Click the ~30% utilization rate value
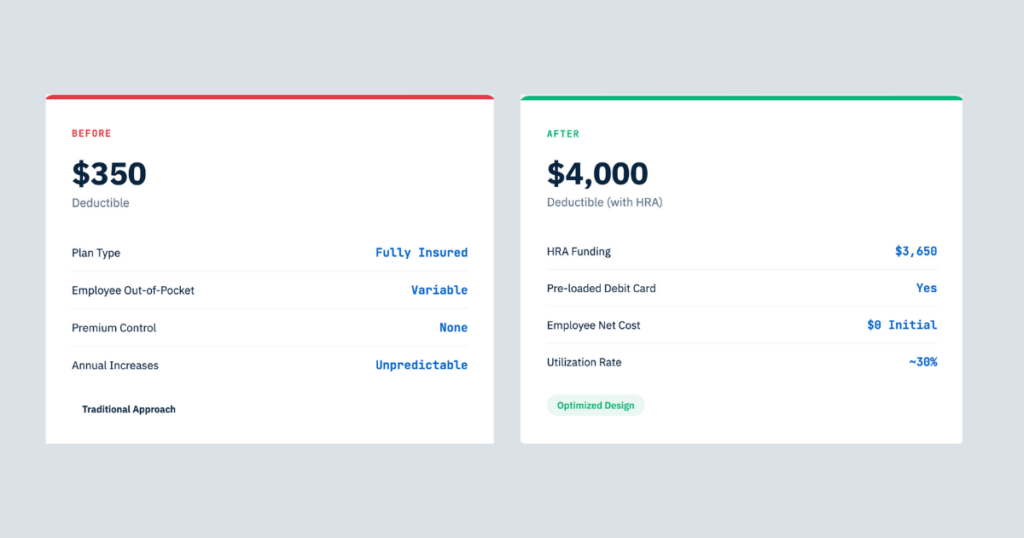The width and height of the screenshot is (1024, 538). pos(923,362)
